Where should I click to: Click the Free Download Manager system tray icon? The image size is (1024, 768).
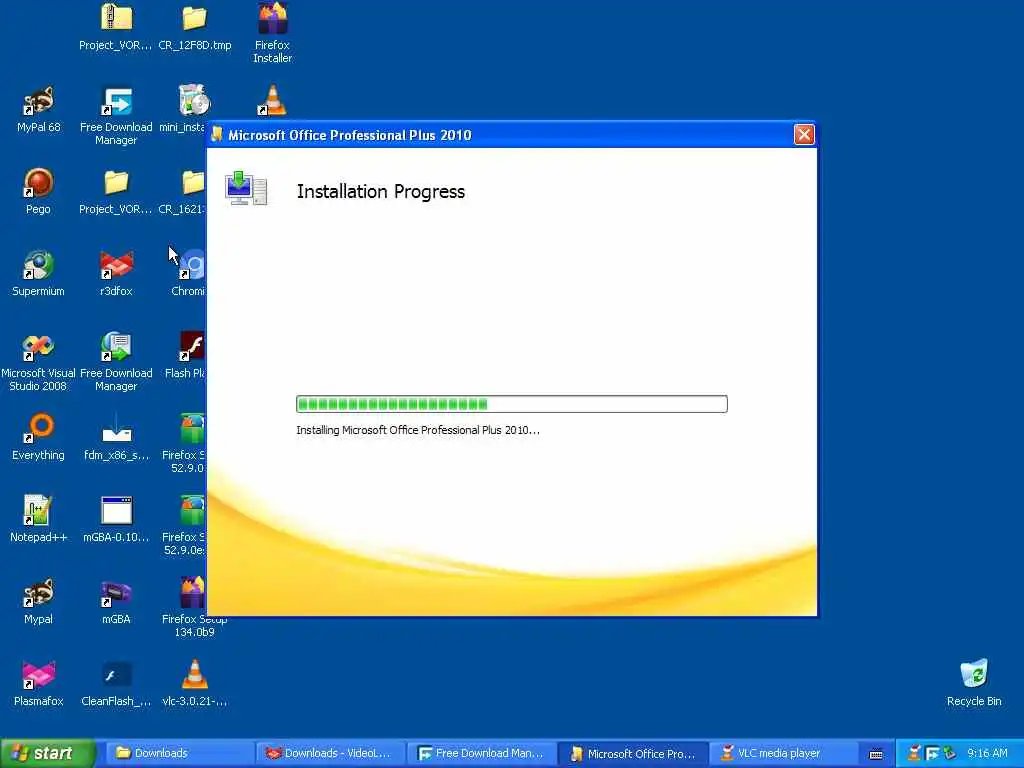tap(932, 753)
